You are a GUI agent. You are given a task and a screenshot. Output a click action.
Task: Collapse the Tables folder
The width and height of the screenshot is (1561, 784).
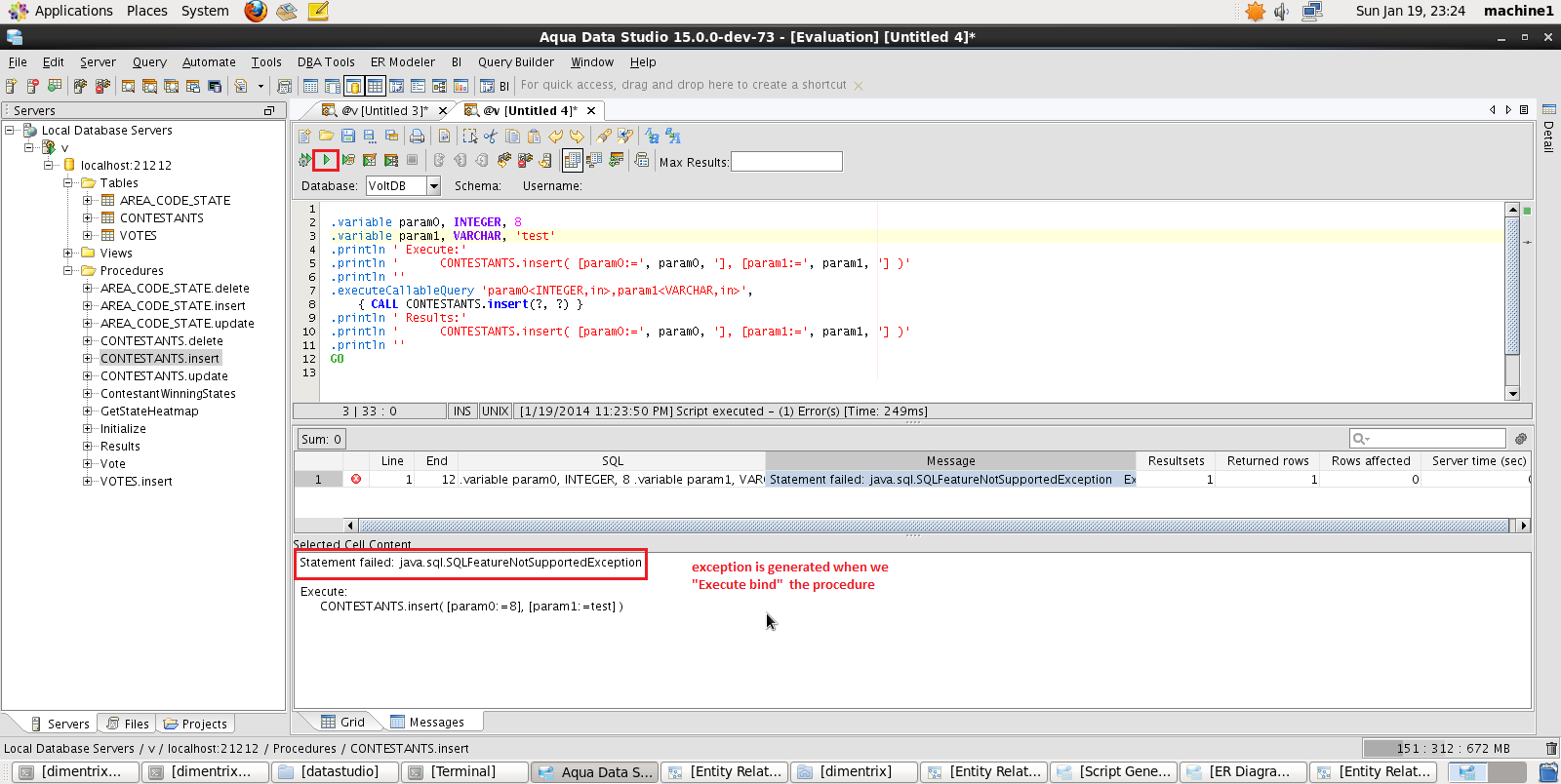tap(68, 183)
